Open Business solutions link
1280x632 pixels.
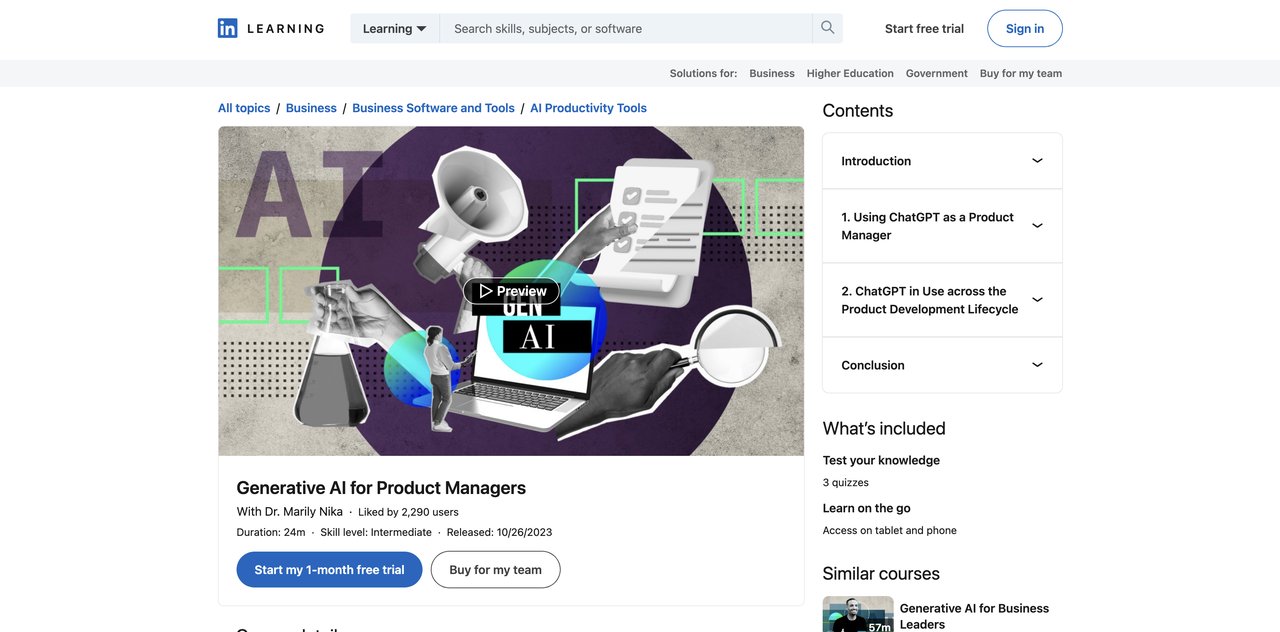click(x=772, y=73)
